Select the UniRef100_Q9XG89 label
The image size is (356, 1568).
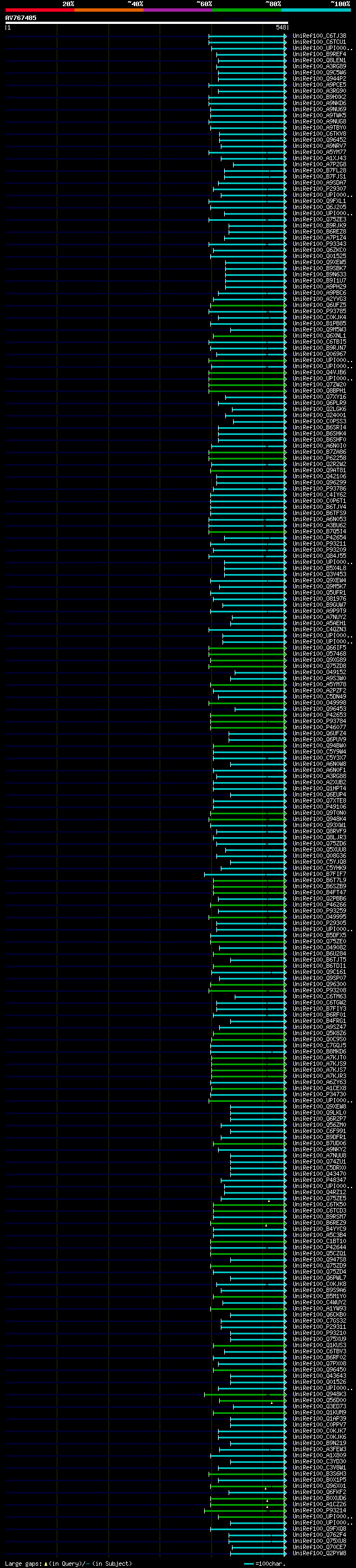pos(319,660)
